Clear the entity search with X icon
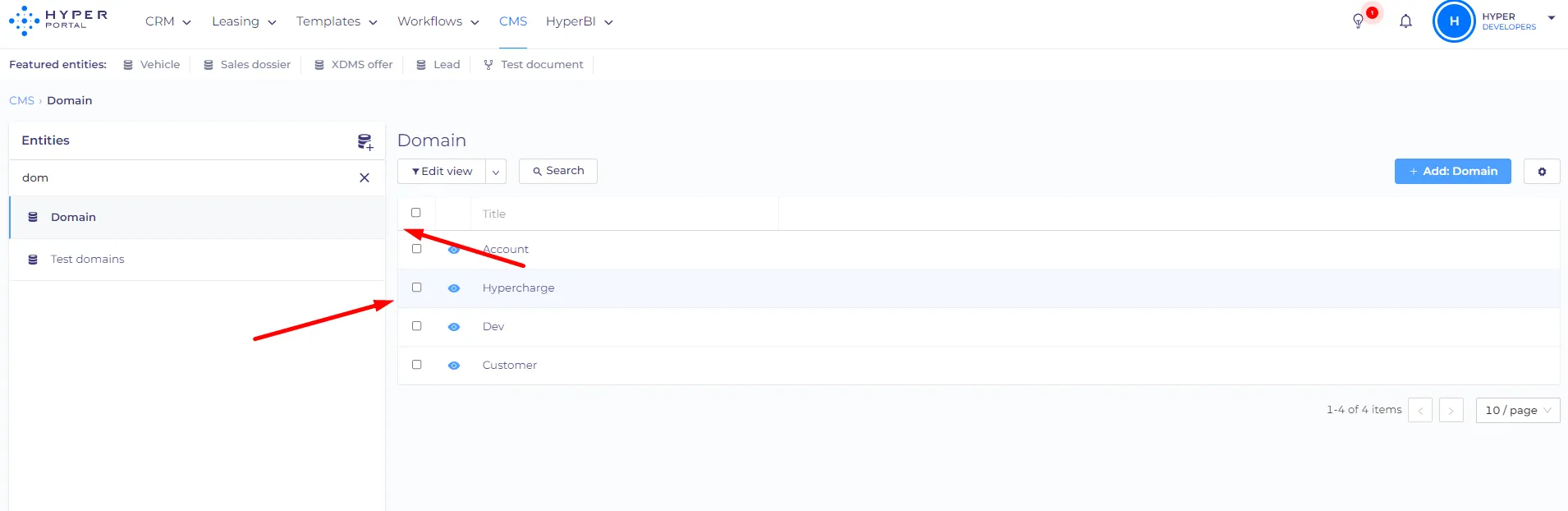This screenshot has height=511, width=1568. 364,177
